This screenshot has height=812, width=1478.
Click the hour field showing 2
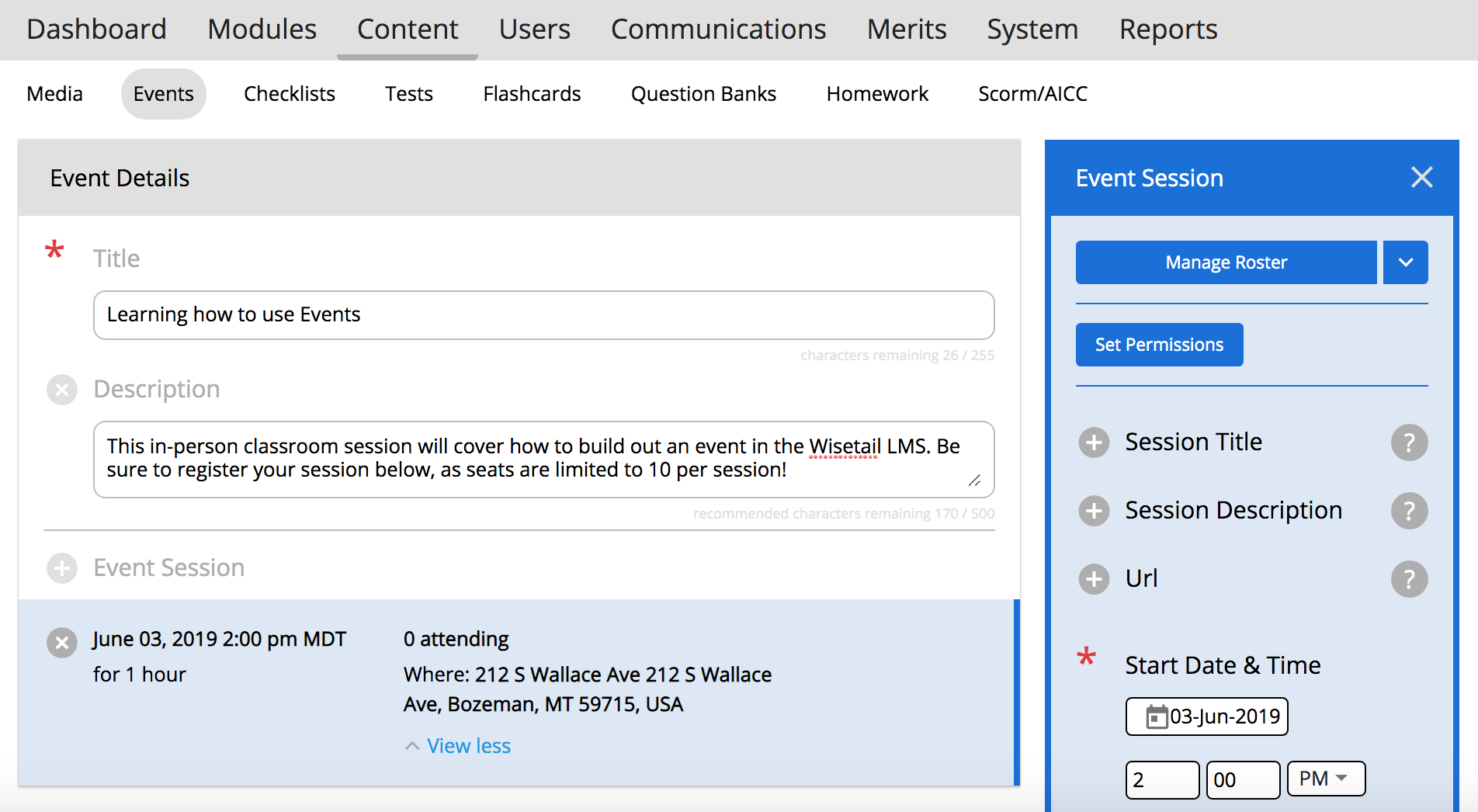(1163, 779)
